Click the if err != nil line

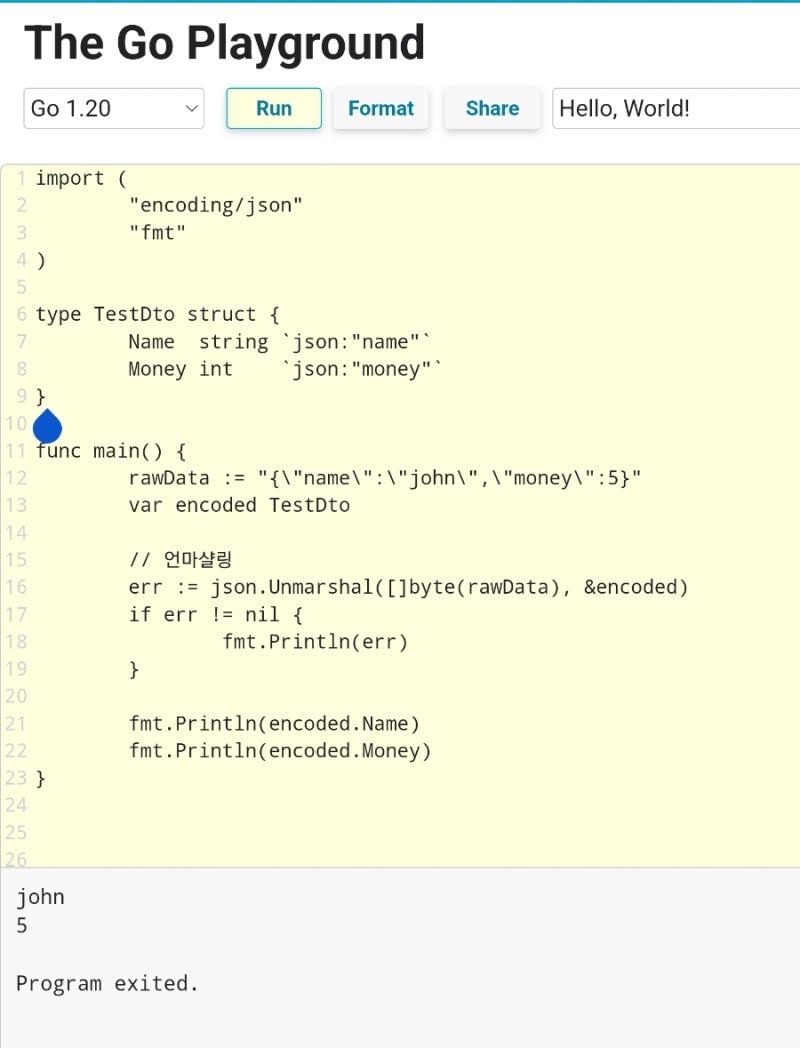coord(215,614)
